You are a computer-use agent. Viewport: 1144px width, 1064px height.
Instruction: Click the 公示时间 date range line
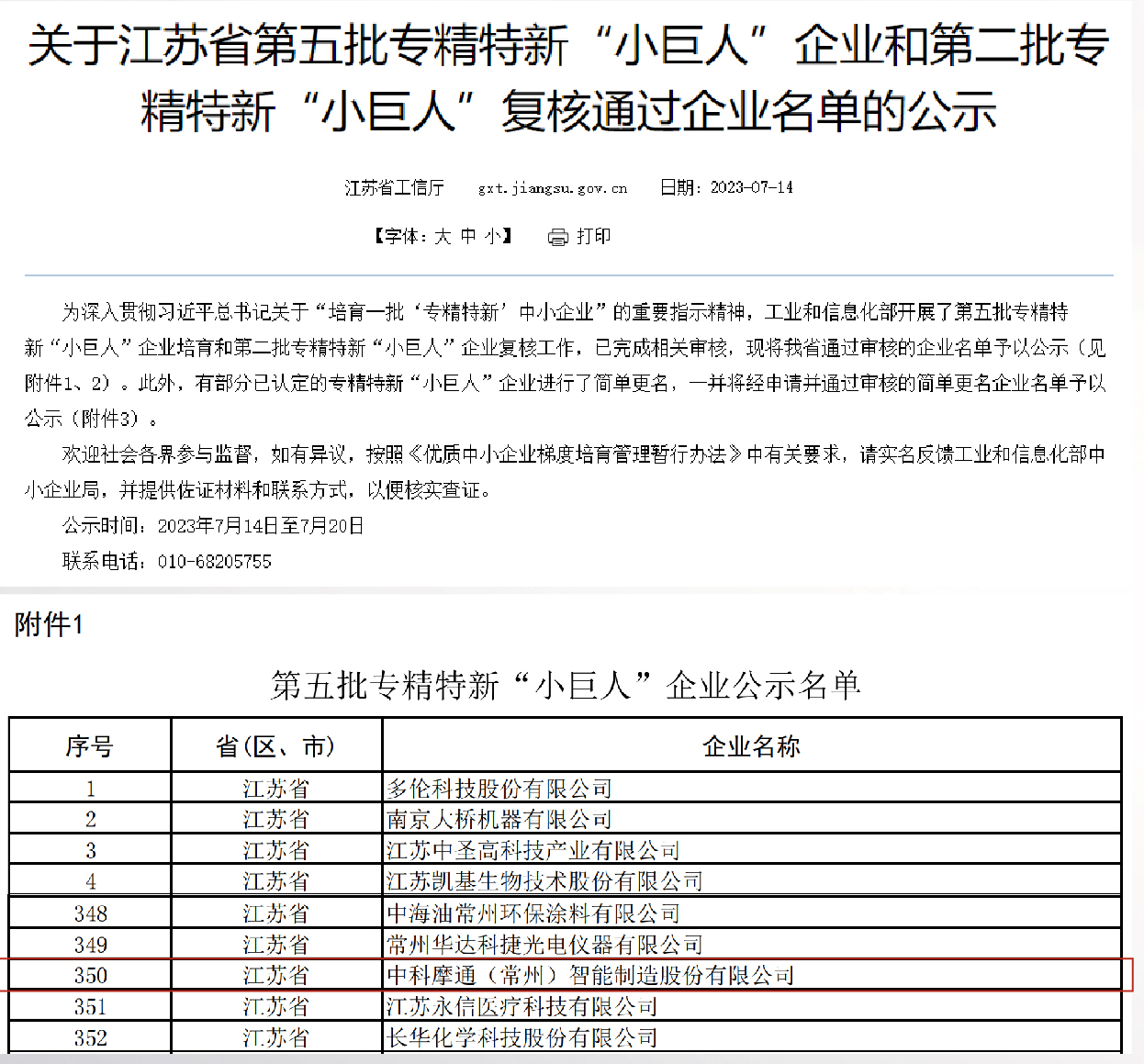(x=213, y=526)
